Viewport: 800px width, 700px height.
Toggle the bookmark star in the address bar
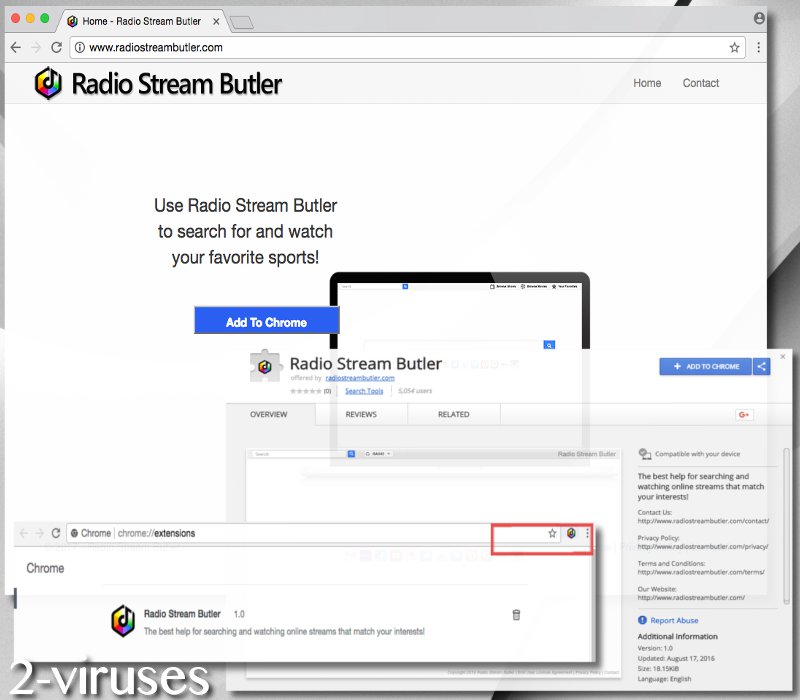[735, 47]
